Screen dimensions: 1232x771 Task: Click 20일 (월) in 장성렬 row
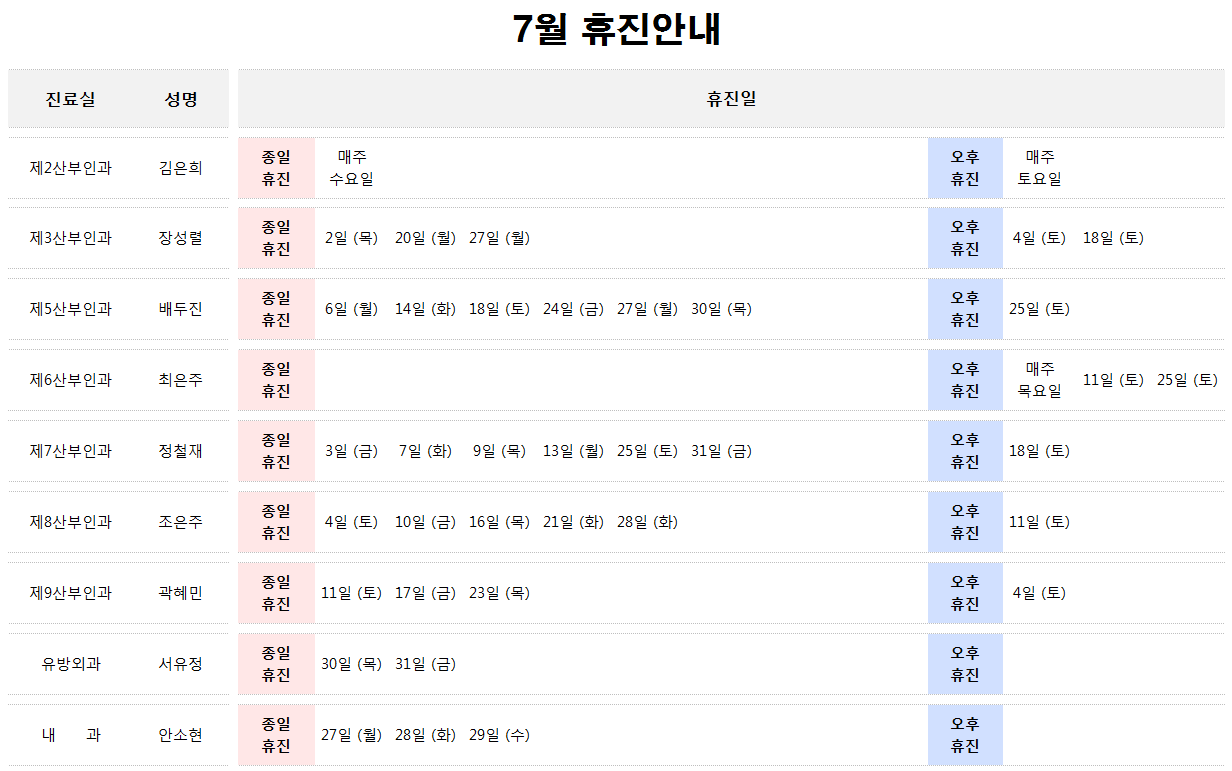426,238
